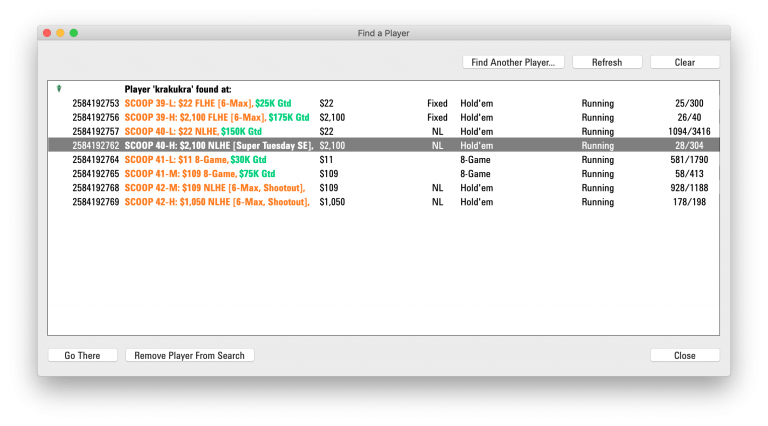This screenshot has height=426, width=768.
Task: Click 'Running' status in SCOOP 41-M row
Action: [598, 174]
